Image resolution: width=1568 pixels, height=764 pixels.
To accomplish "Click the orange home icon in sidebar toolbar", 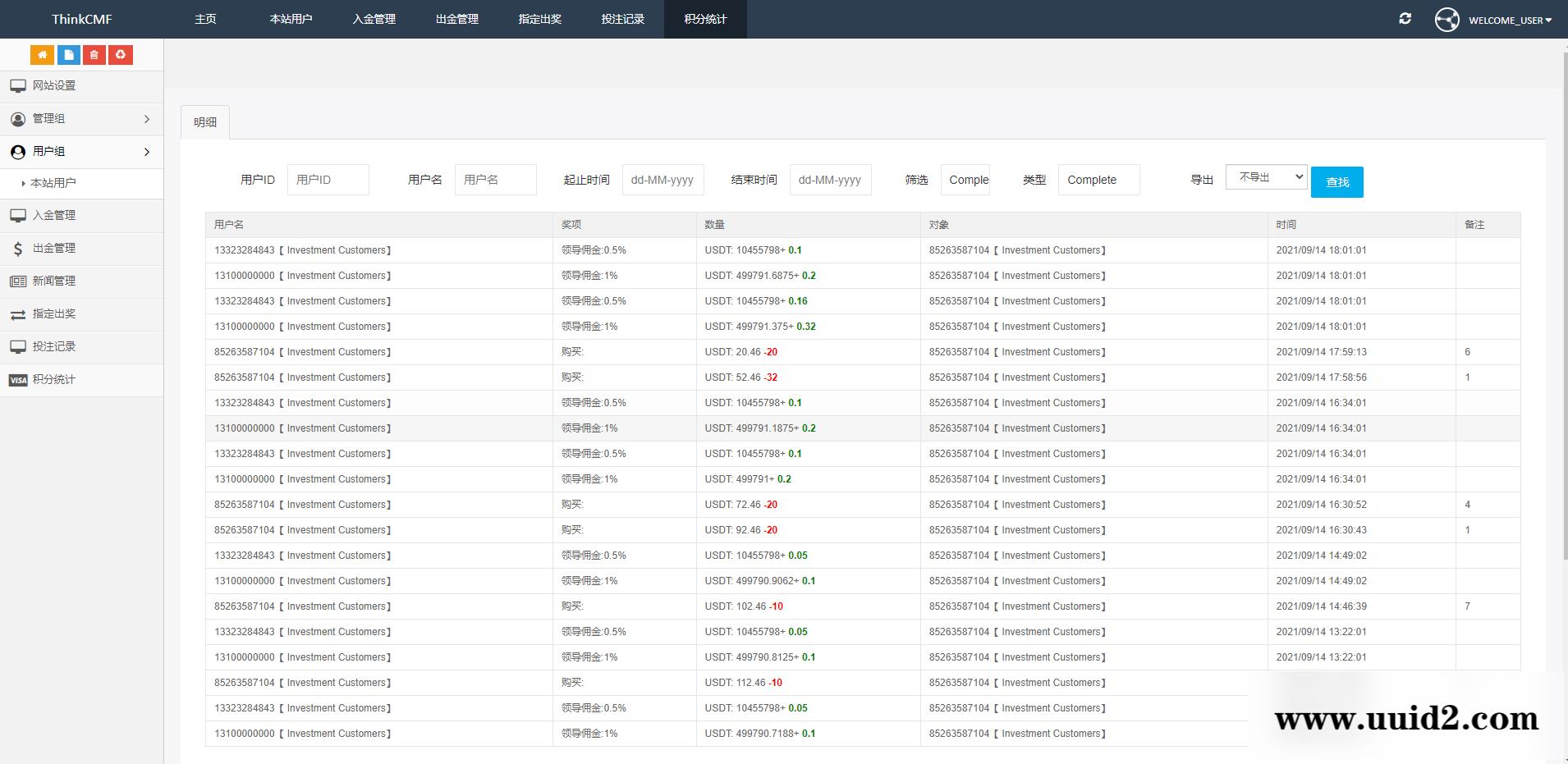I will tap(42, 54).
